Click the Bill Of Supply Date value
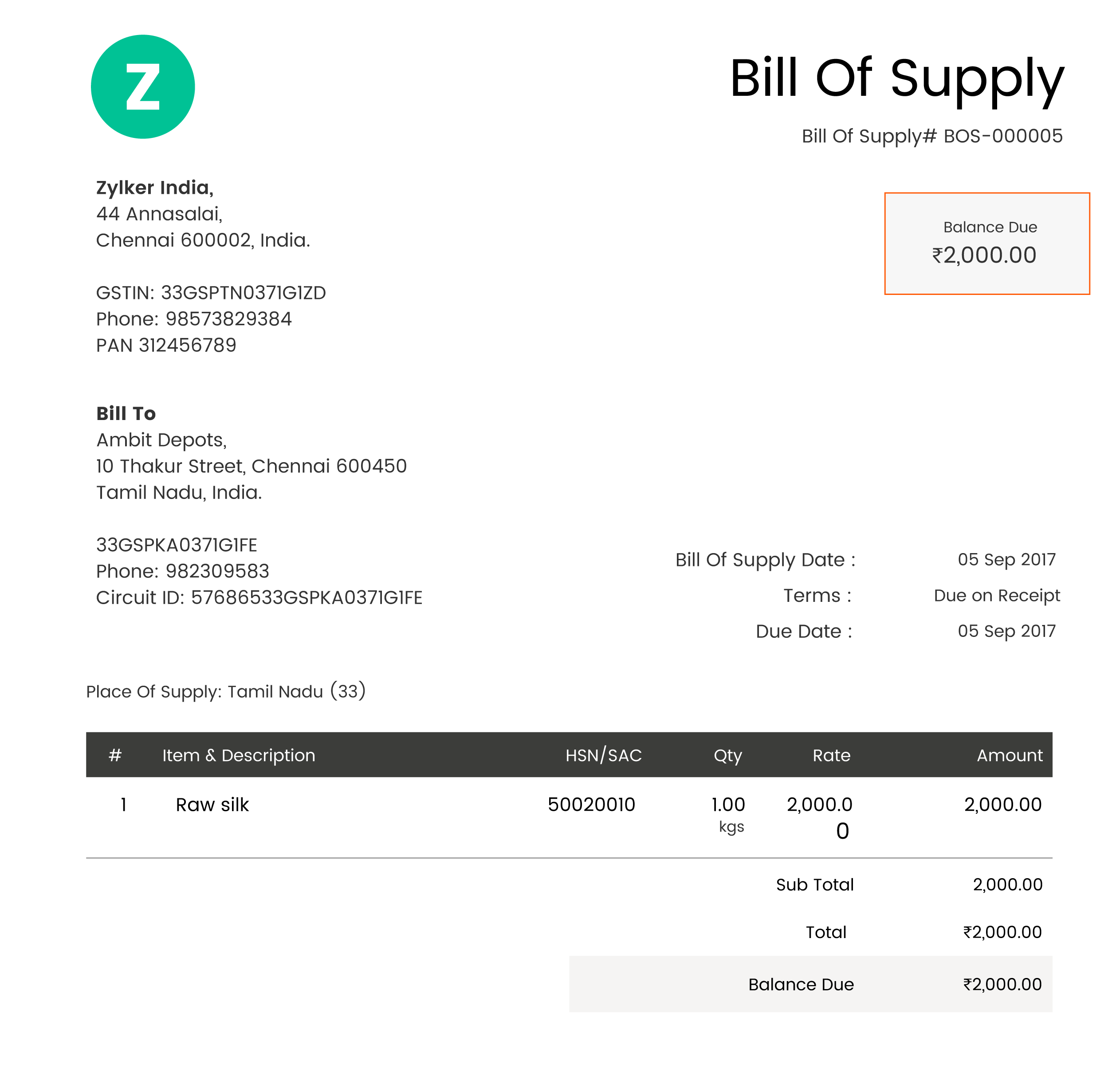1120x1080 pixels. pos(1006,559)
